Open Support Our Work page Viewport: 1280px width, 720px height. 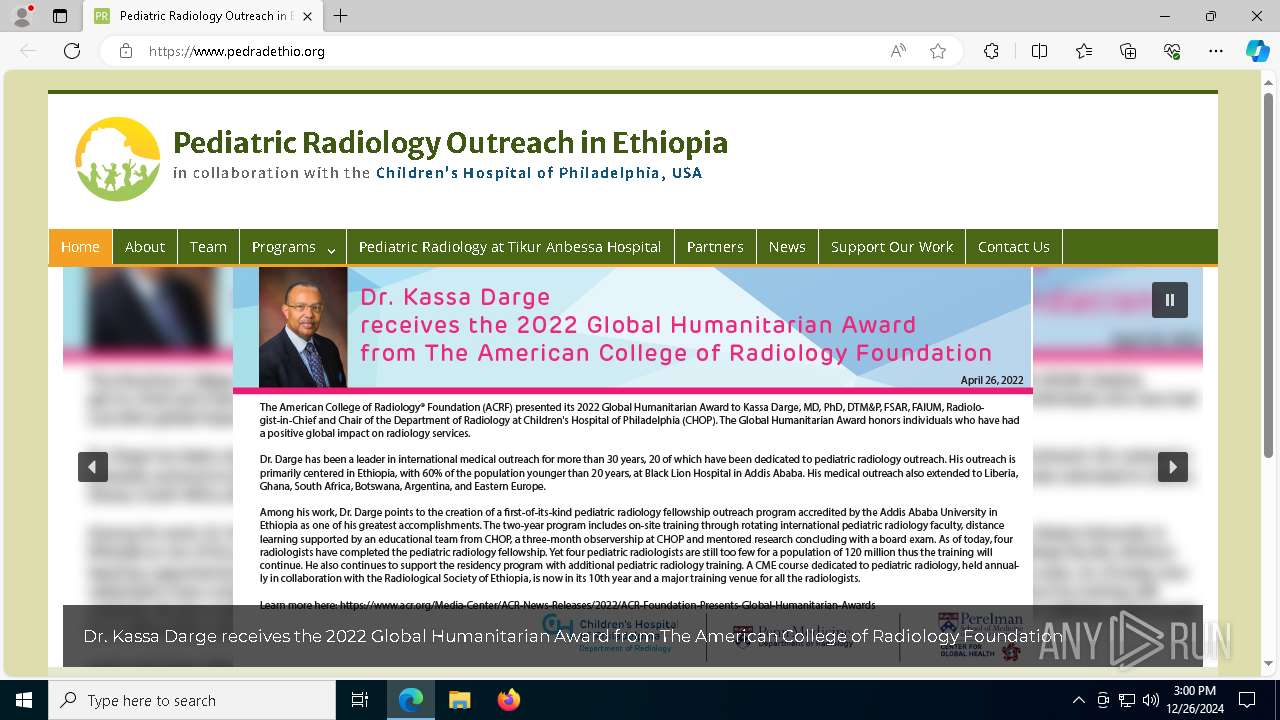892,247
